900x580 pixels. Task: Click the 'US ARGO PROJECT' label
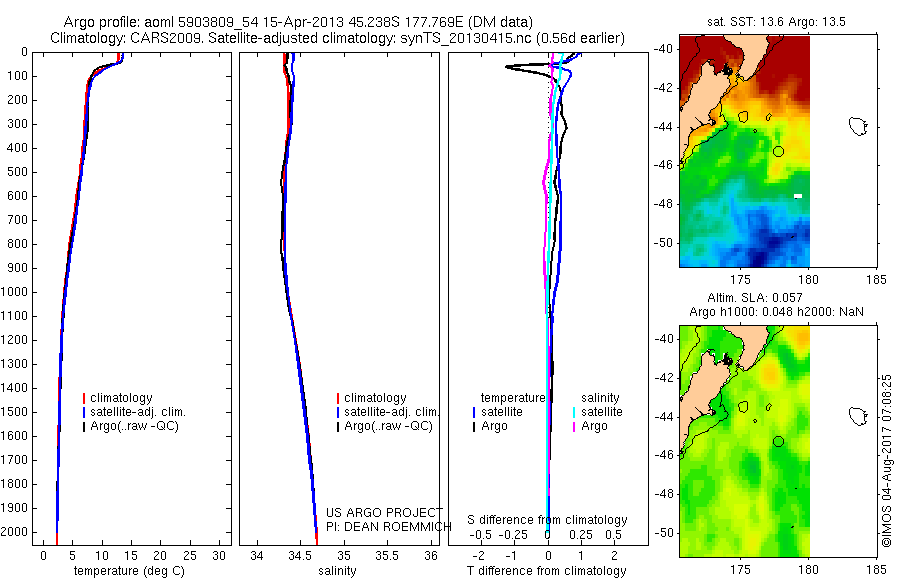coord(384,512)
